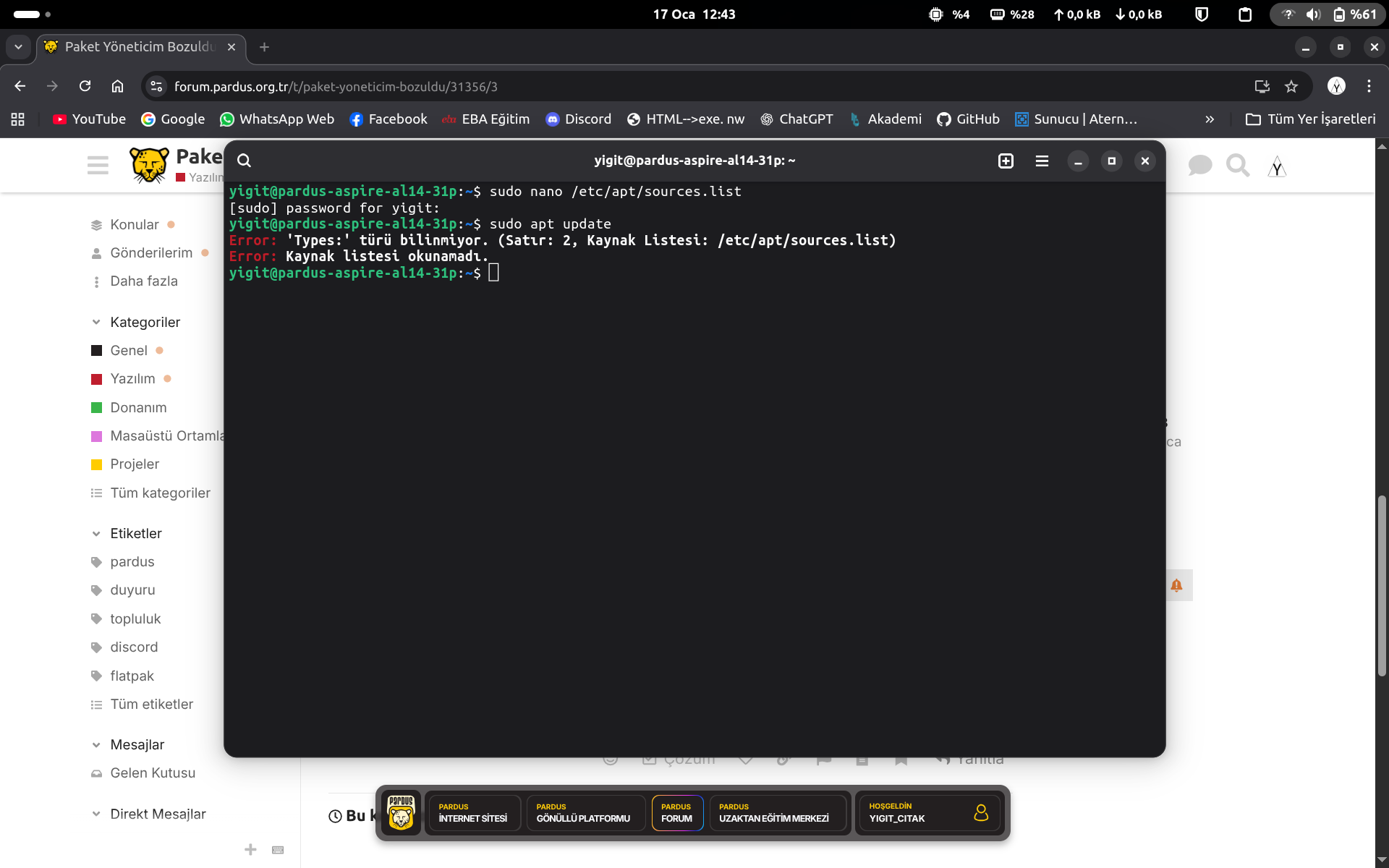This screenshot has width=1389, height=868.
Task: Open the Yazılım category
Action: (x=132, y=379)
